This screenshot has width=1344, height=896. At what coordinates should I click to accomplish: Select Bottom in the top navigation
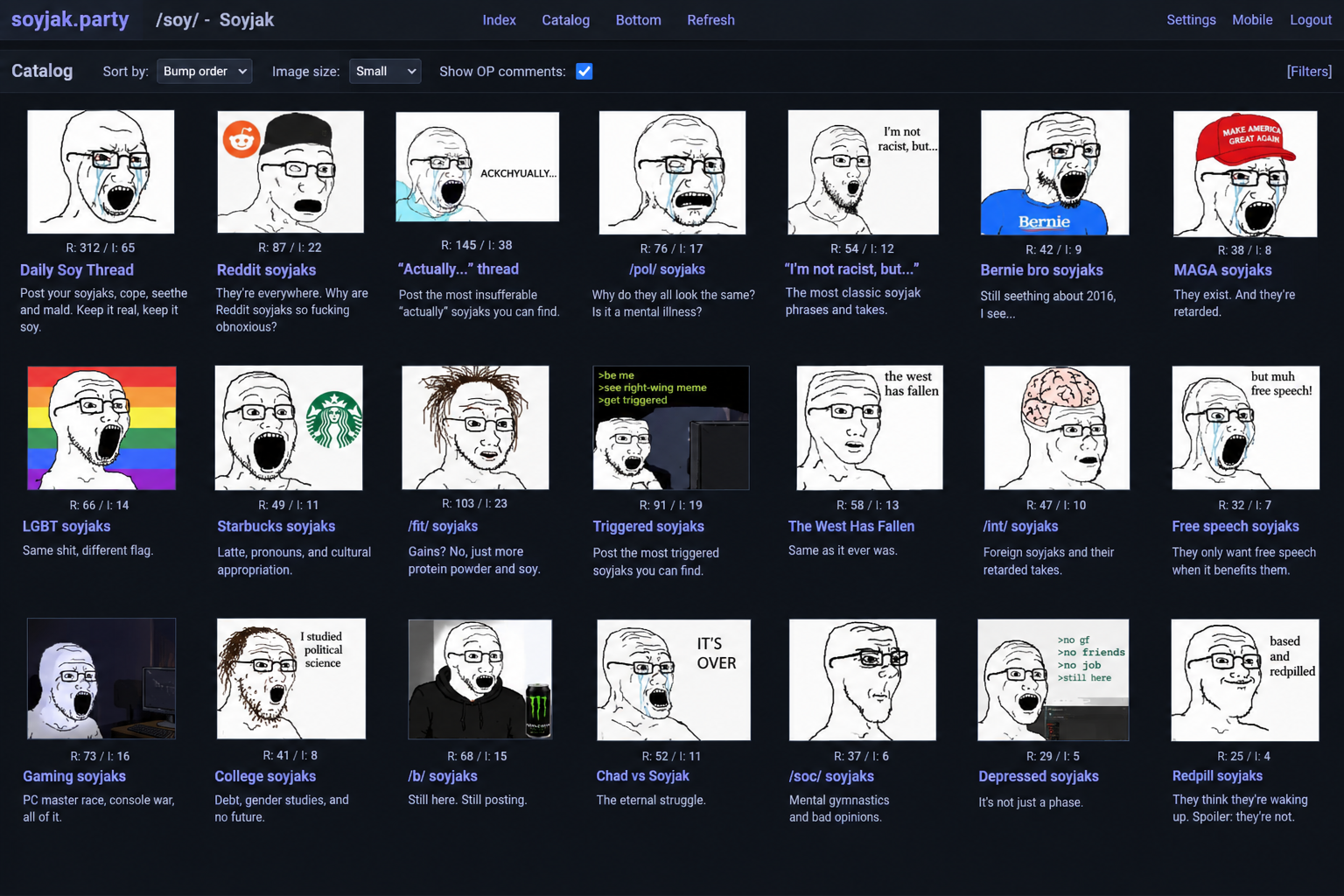[638, 20]
